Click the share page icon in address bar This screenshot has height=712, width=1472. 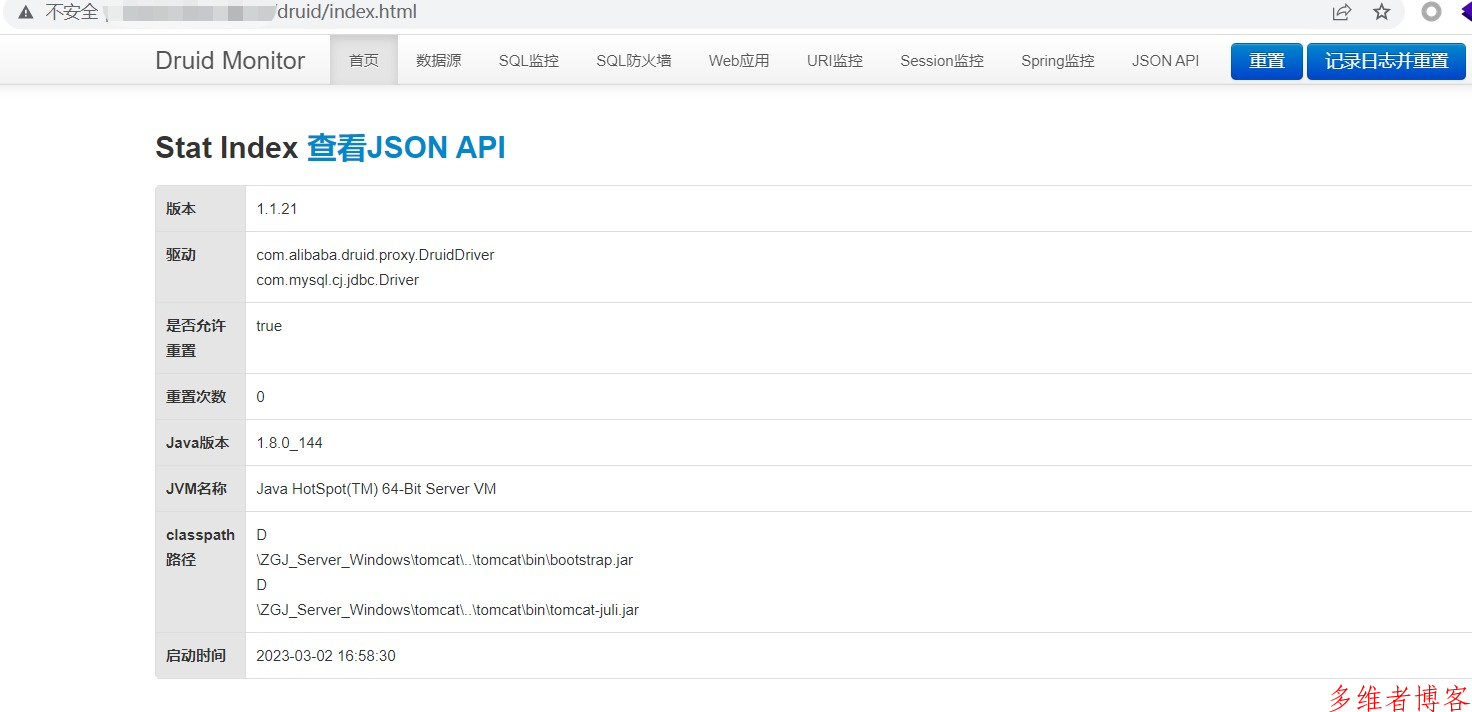[x=1341, y=12]
